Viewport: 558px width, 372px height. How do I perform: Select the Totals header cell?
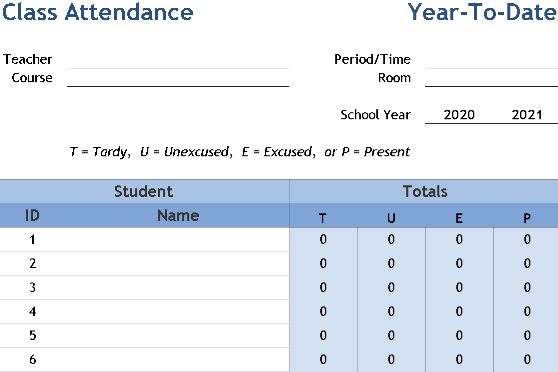(x=424, y=192)
